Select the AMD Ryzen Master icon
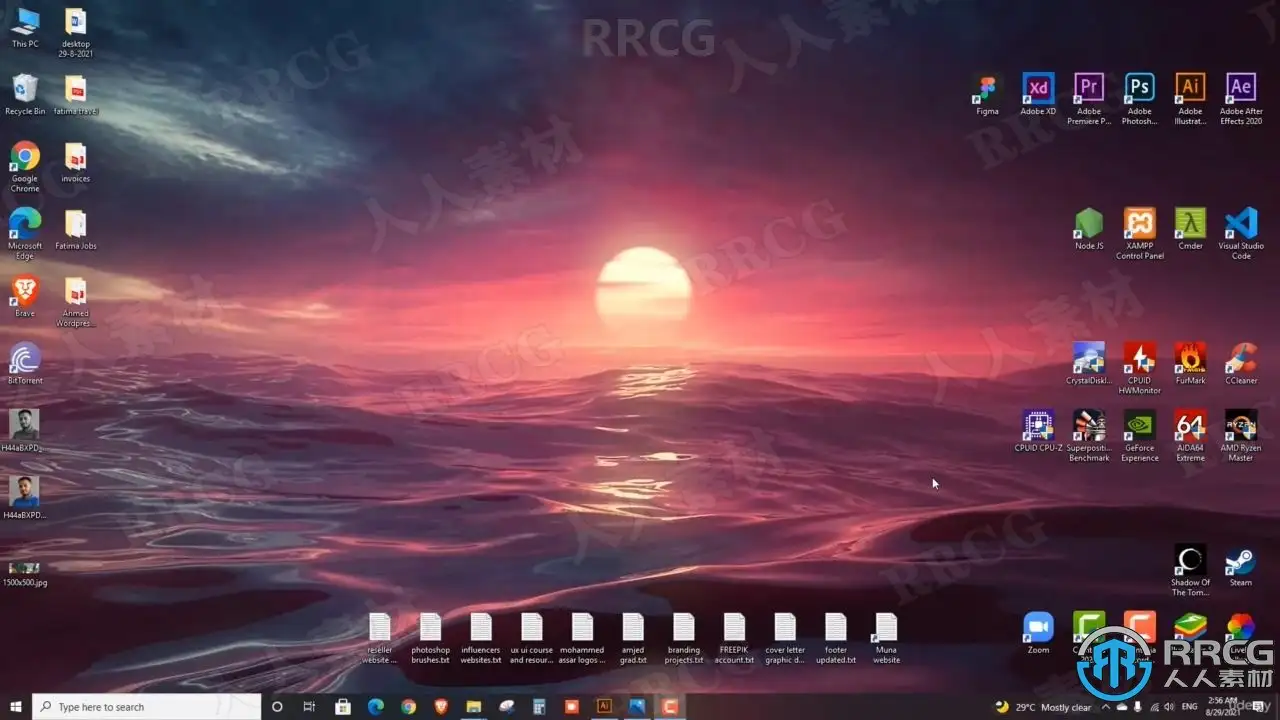 tap(1241, 436)
